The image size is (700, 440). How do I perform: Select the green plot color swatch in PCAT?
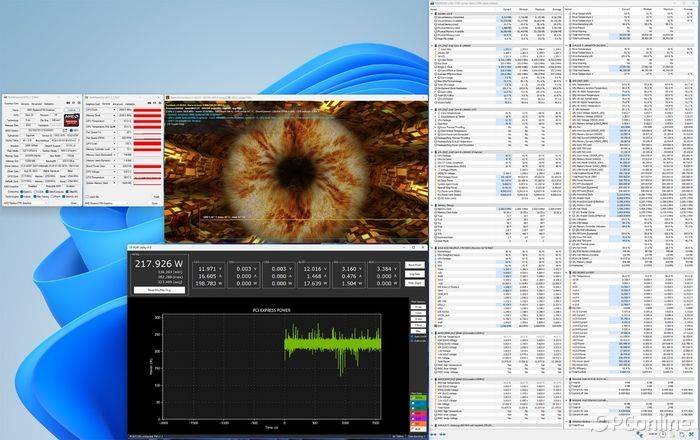[x=418, y=398]
